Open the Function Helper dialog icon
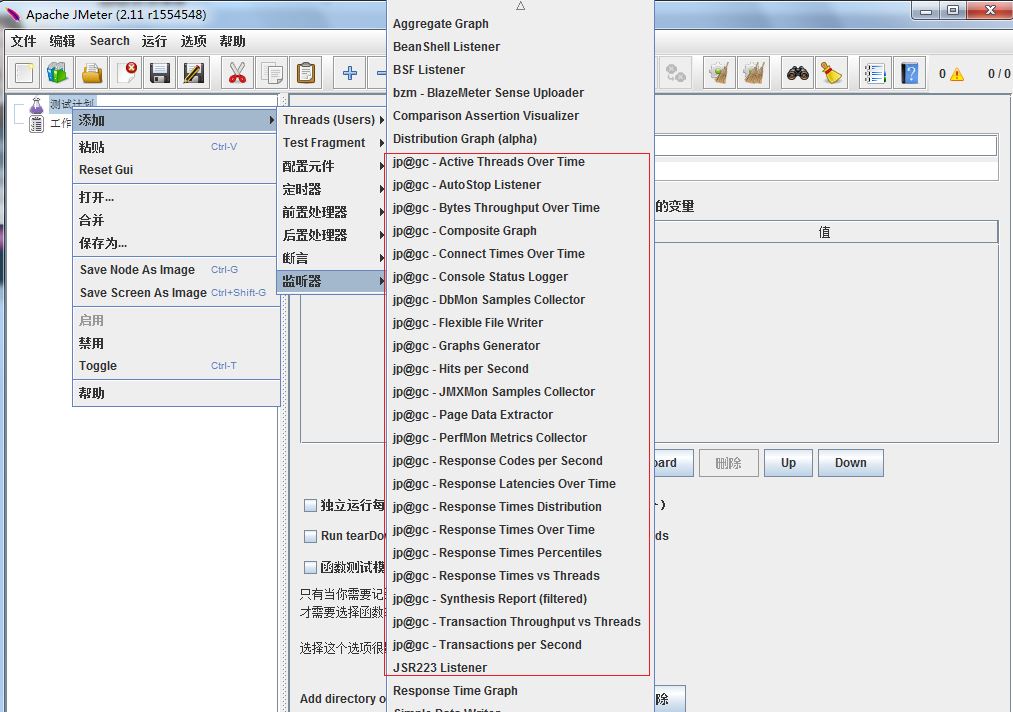This screenshot has width=1013, height=712. click(x=876, y=73)
